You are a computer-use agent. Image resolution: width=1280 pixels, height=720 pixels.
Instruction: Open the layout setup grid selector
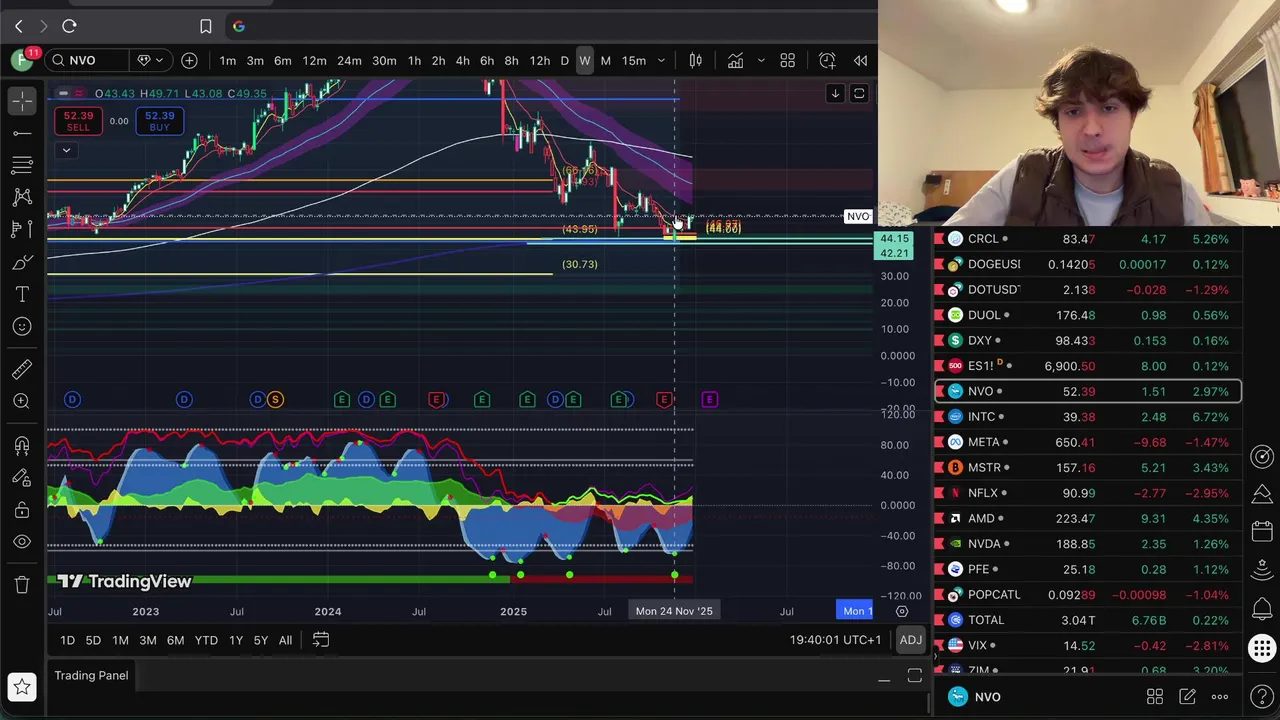[x=787, y=61]
